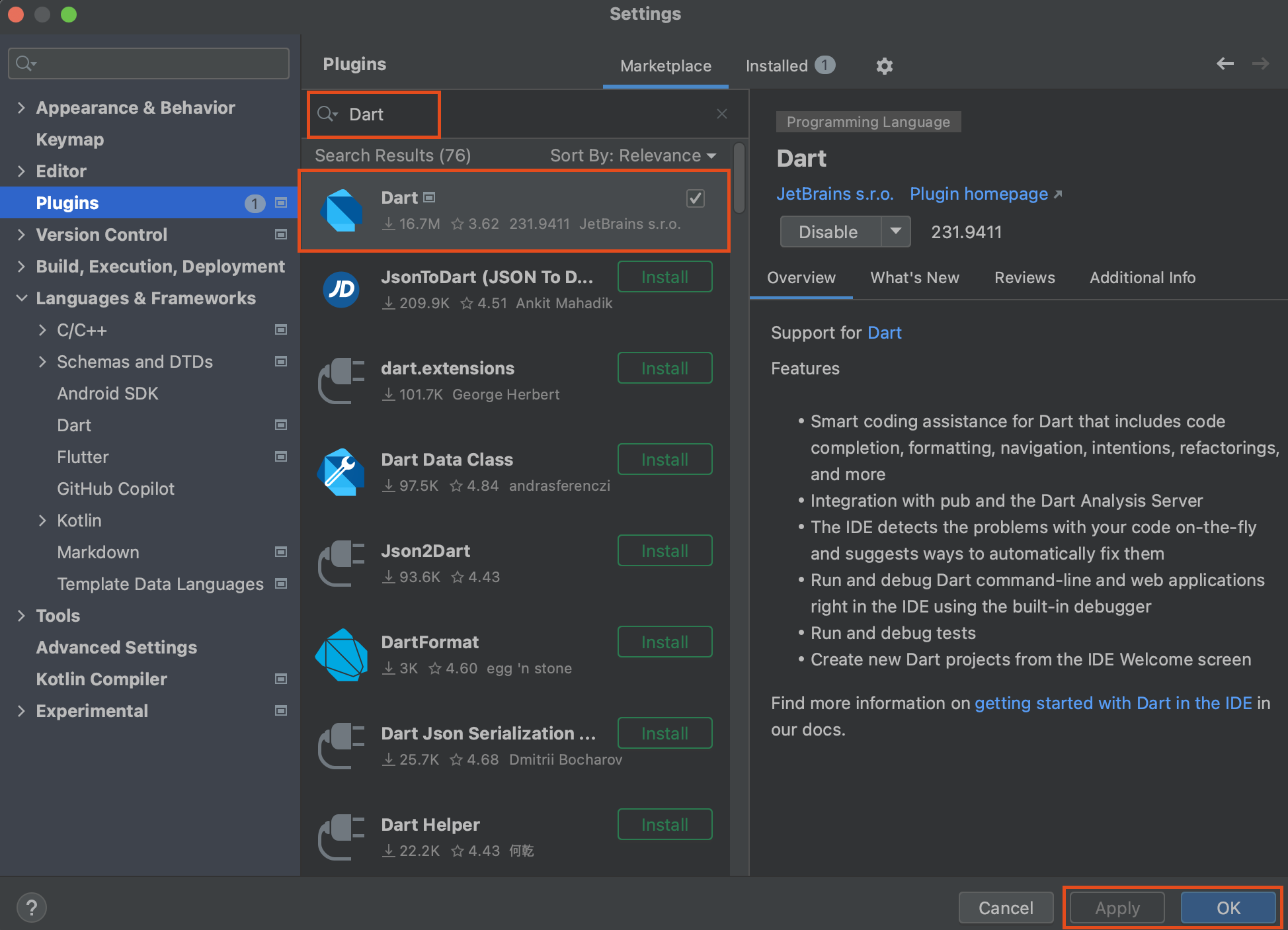Screen dimensions: 1288x930
Task: Click project-level icon beside Schemas and DTDs
Action: (x=281, y=361)
